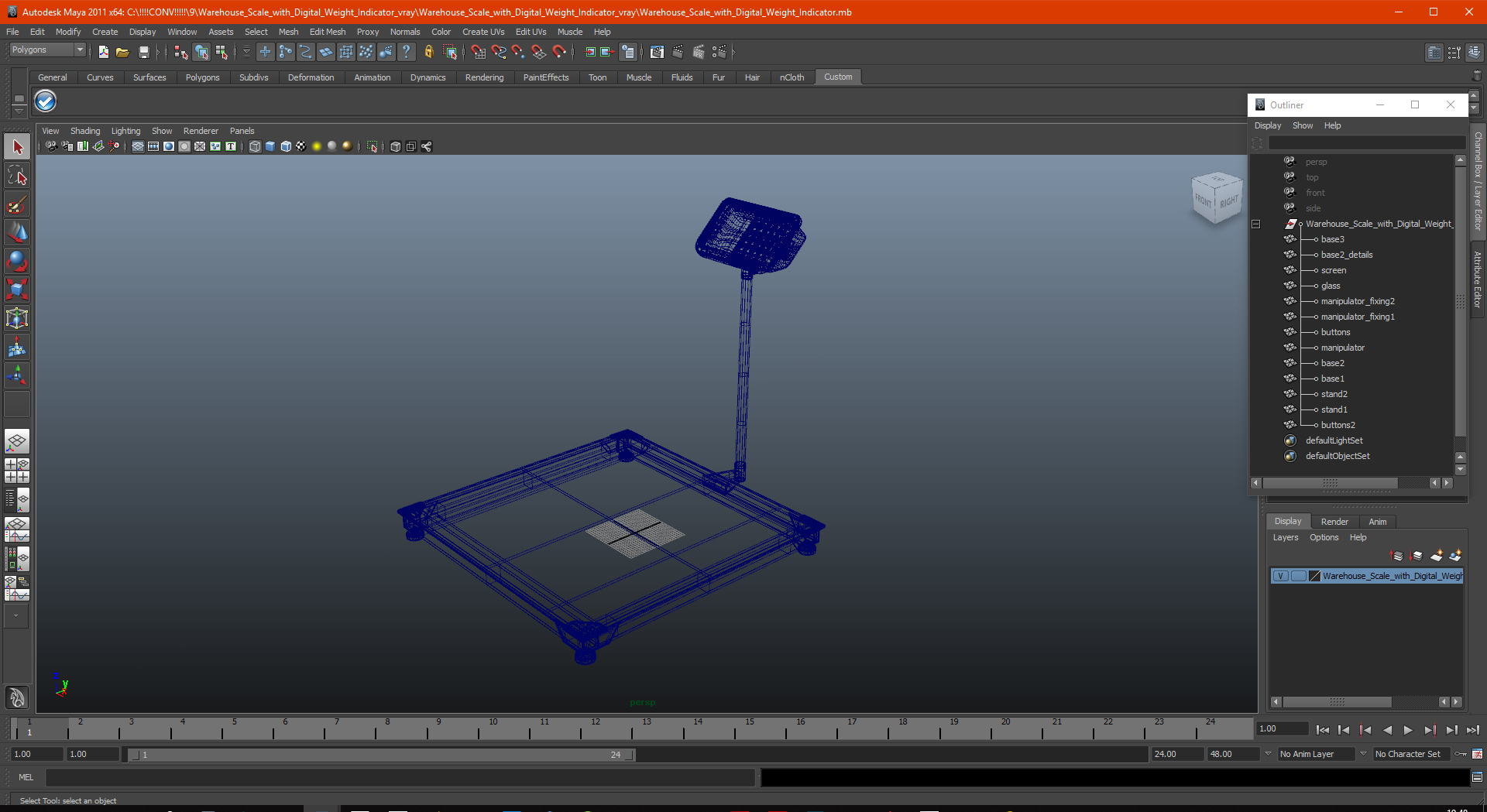The image size is (1487, 812).
Task: Toggle layer display type box next to V
Action: click(1299, 576)
